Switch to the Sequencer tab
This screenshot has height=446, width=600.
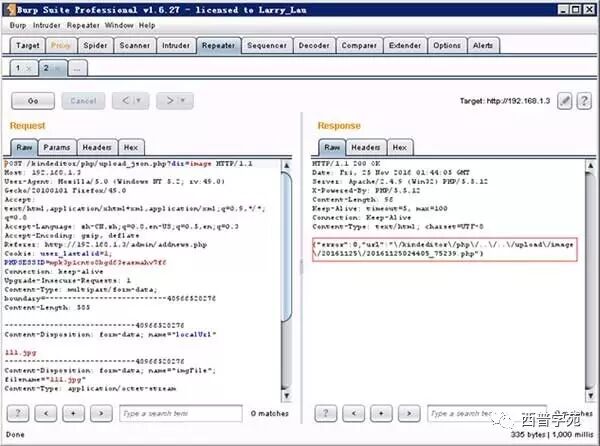(267, 46)
